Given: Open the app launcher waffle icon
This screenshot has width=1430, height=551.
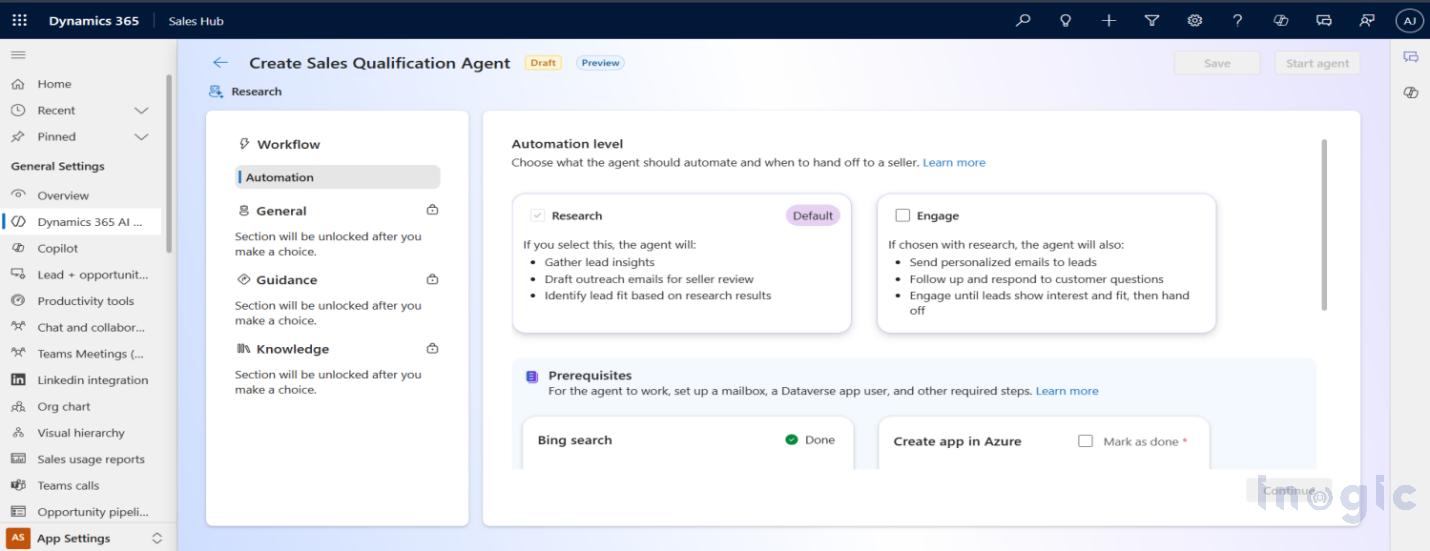Looking at the screenshot, I should (19, 20).
